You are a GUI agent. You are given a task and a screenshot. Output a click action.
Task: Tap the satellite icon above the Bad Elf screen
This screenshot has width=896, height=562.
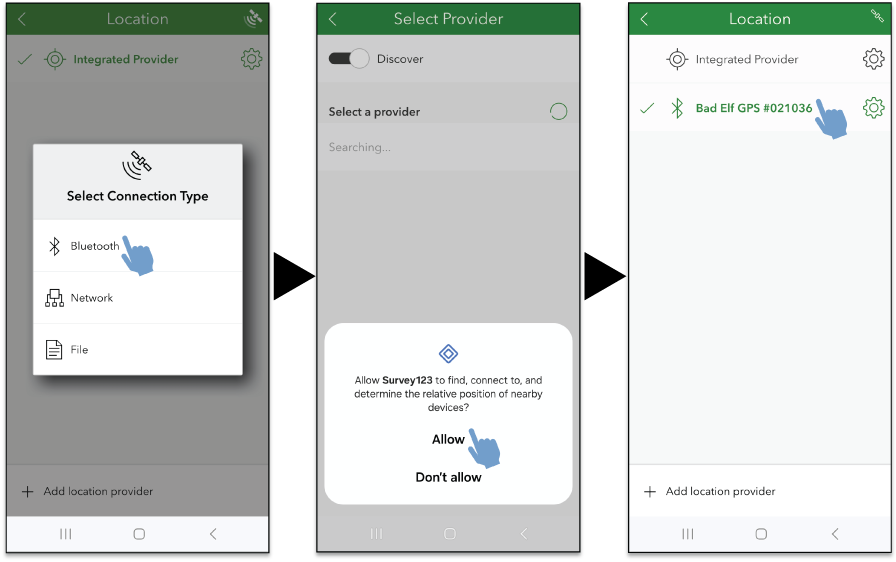pyautogui.click(x=876, y=15)
